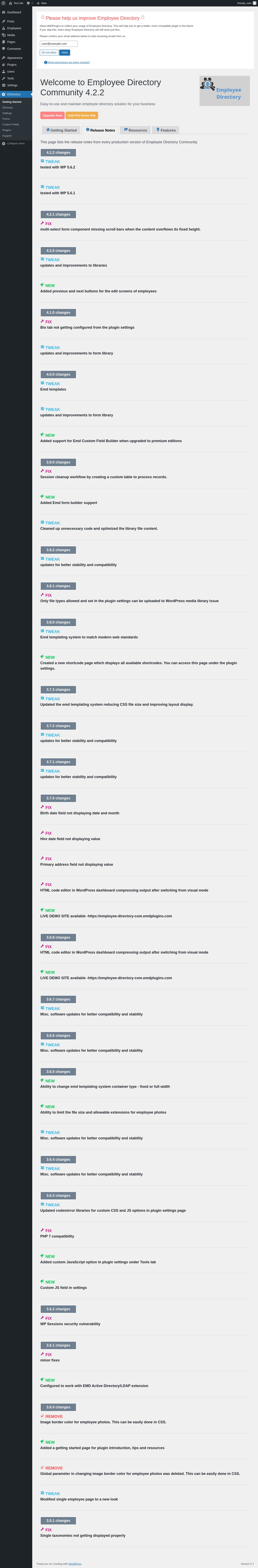Open the '+ New' admin bar dropdown
The width and height of the screenshot is (258, 1568).
tap(41, 3)
